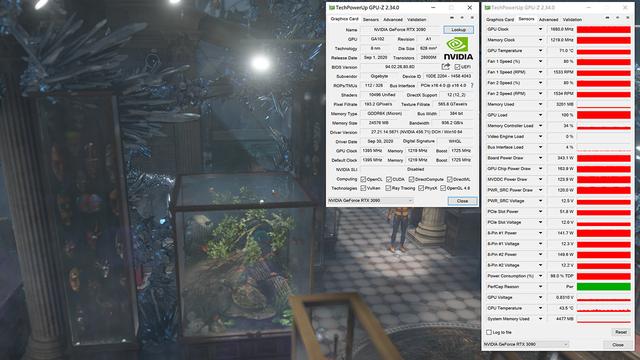The width and height of the screenshot is (640, 360).
Task: Enable the Log to file checkbox
Action: coord(489,332)
